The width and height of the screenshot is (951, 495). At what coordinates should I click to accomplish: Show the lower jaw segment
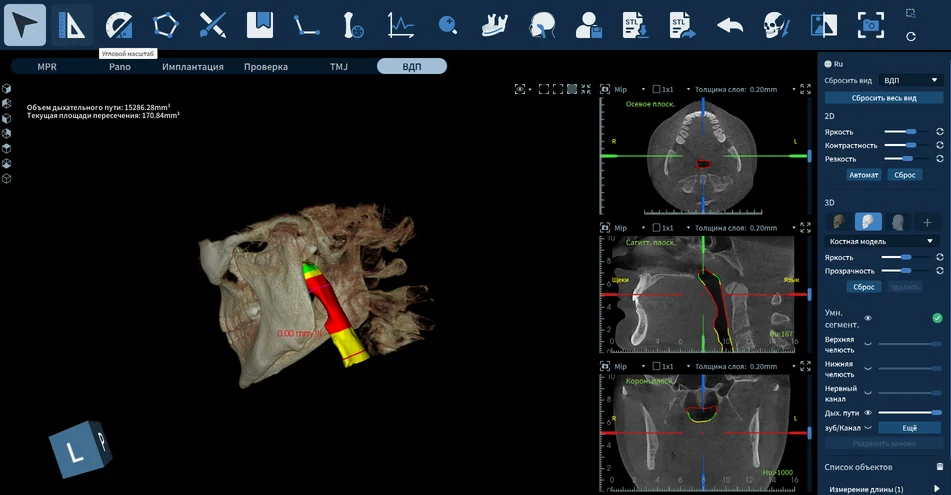[868, 368]
